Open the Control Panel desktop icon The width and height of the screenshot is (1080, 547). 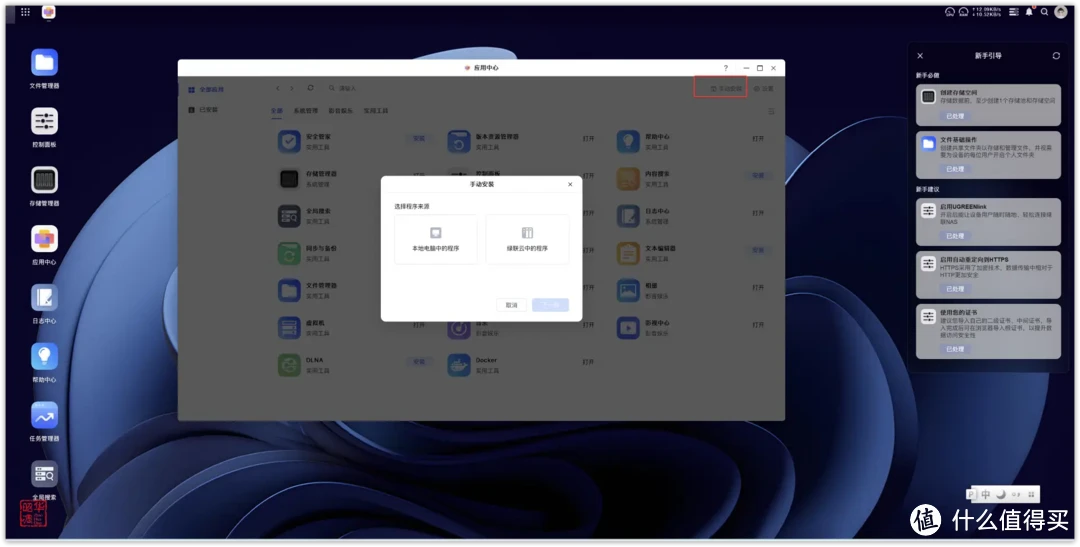(44, 122)
